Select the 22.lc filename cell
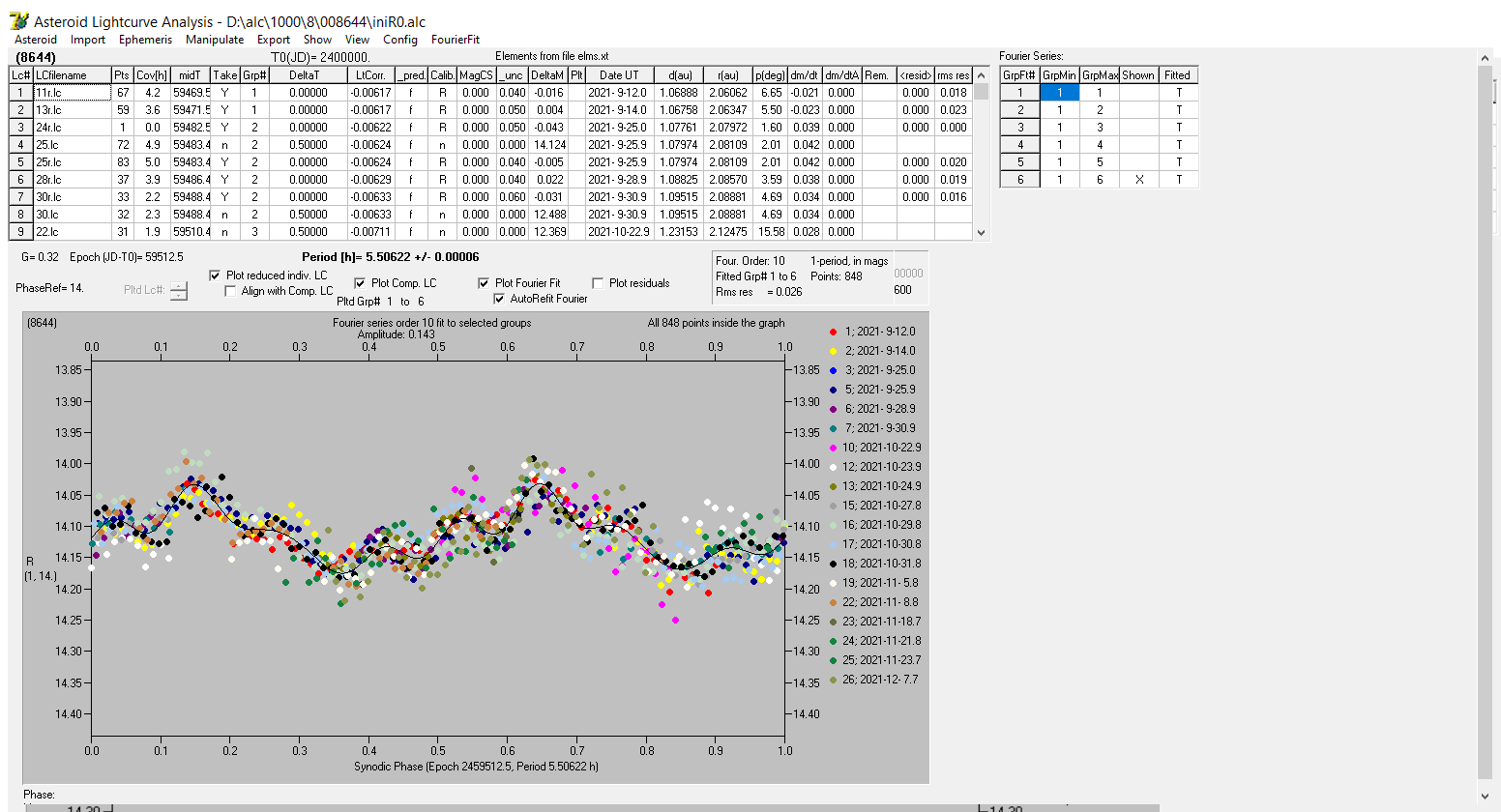 72,232
